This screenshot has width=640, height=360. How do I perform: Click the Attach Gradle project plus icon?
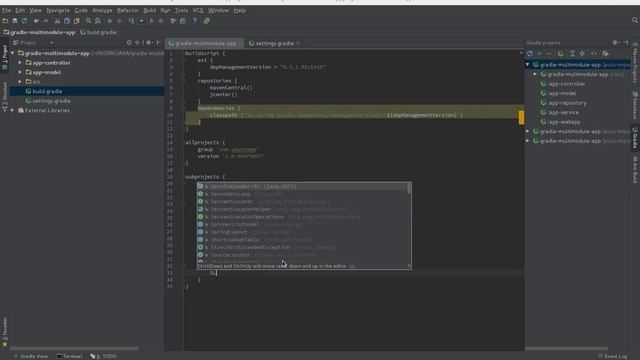[540, 53]
